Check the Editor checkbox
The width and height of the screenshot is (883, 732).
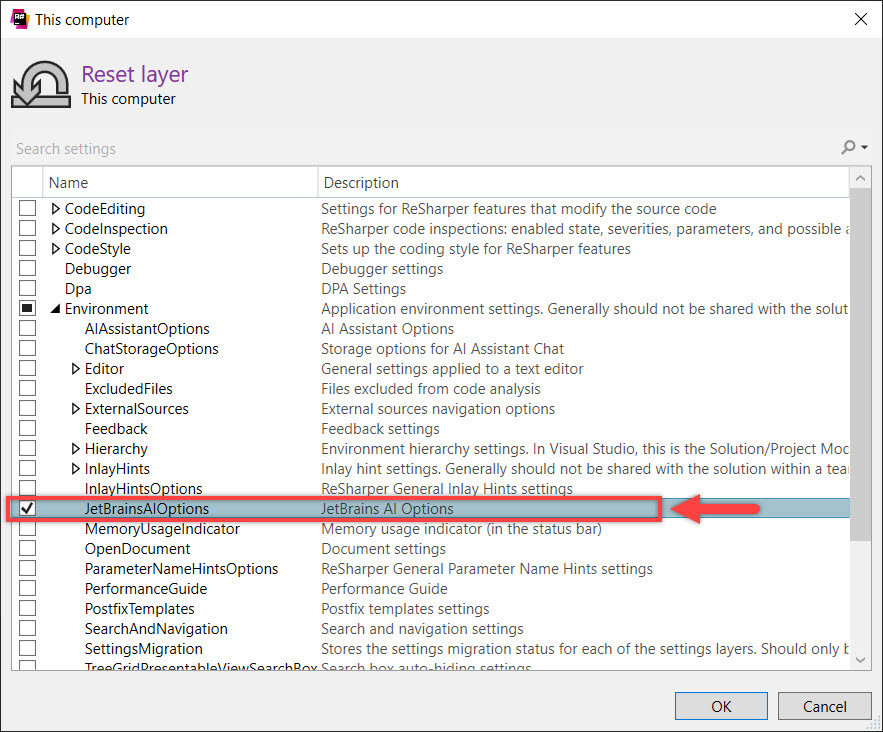tap(27, 369)
